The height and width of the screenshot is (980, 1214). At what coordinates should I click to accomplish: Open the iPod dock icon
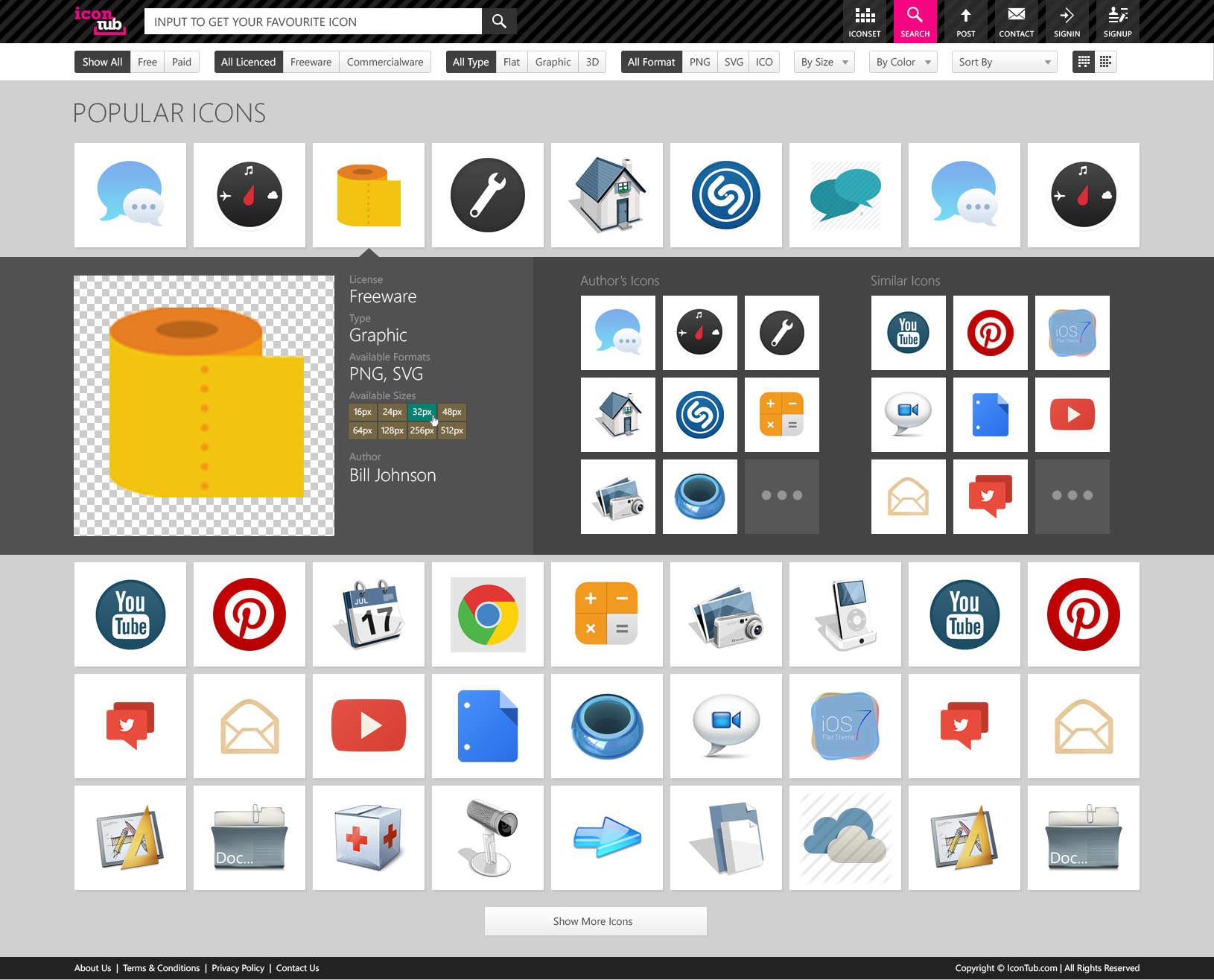coord(845,614)
